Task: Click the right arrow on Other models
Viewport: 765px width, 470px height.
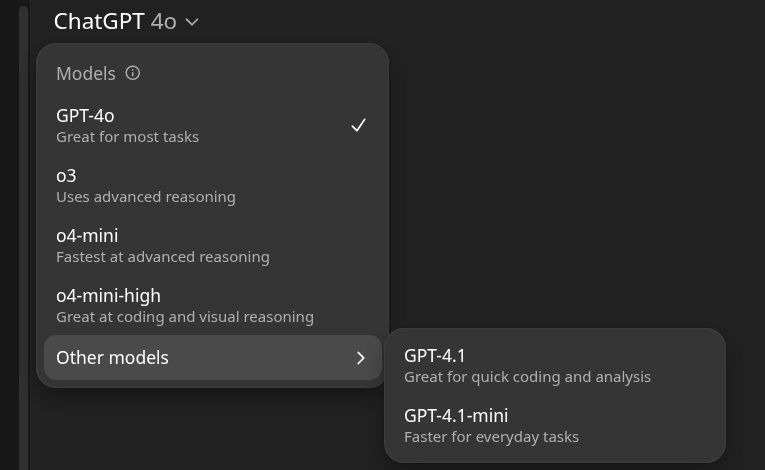Action: click(x=361, y=358)
